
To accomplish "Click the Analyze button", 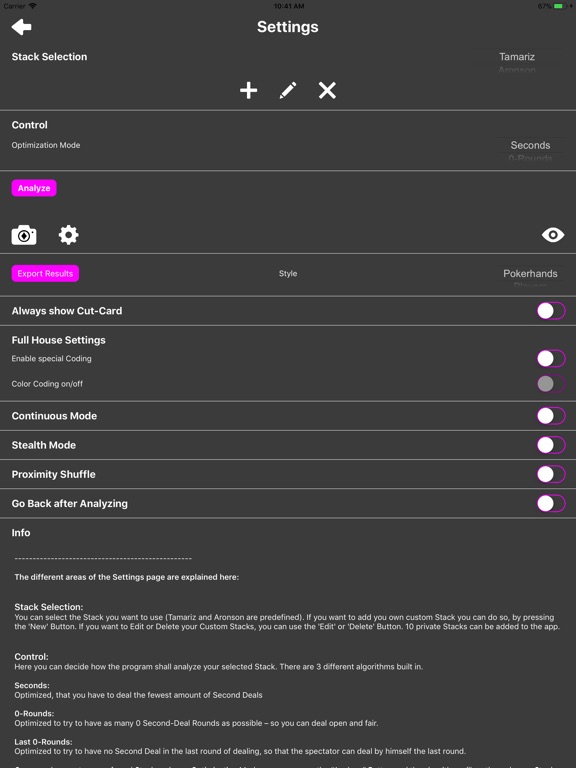I will [x=34, y=188].
